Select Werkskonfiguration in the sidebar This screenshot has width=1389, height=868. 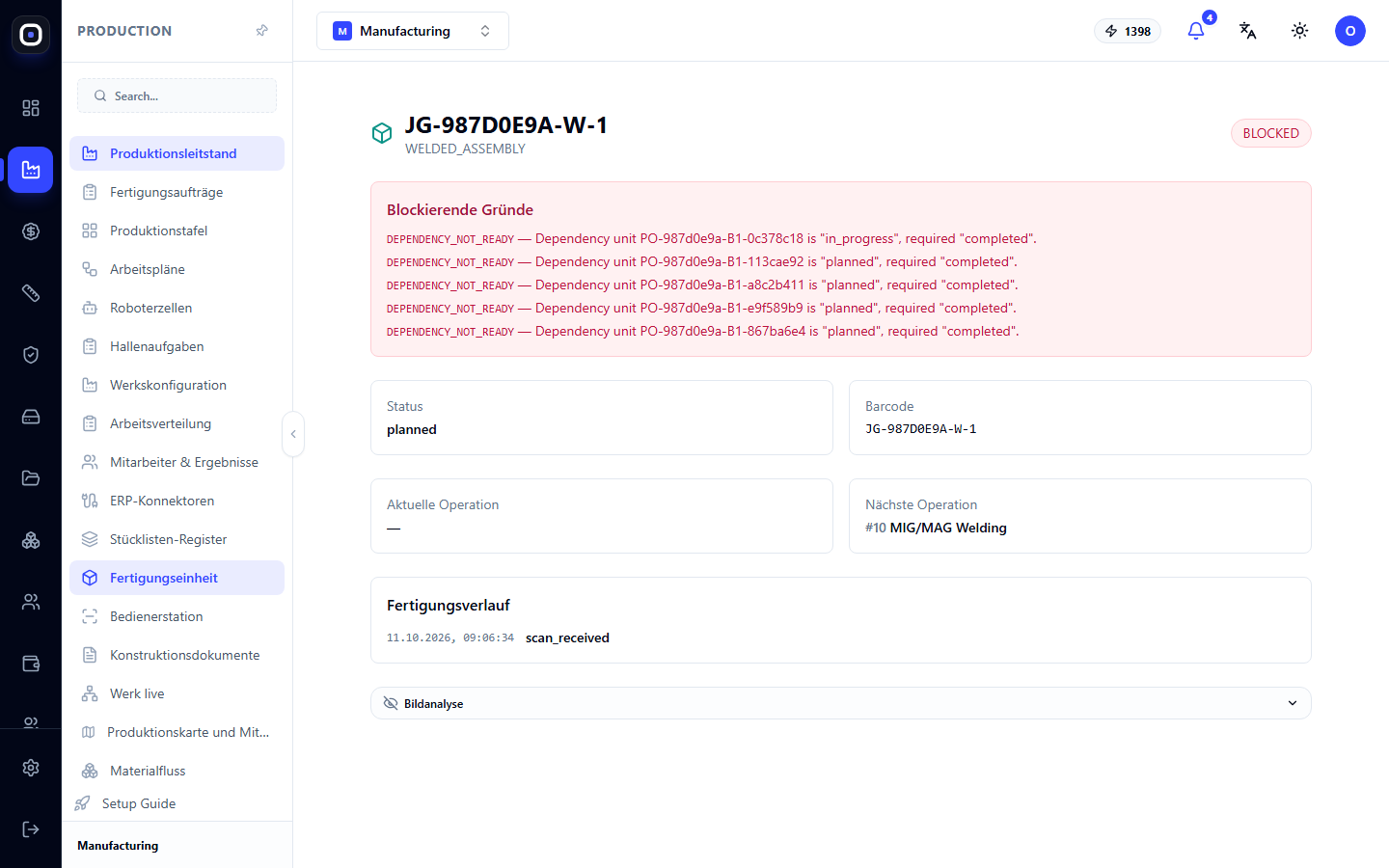pos(177,385)
